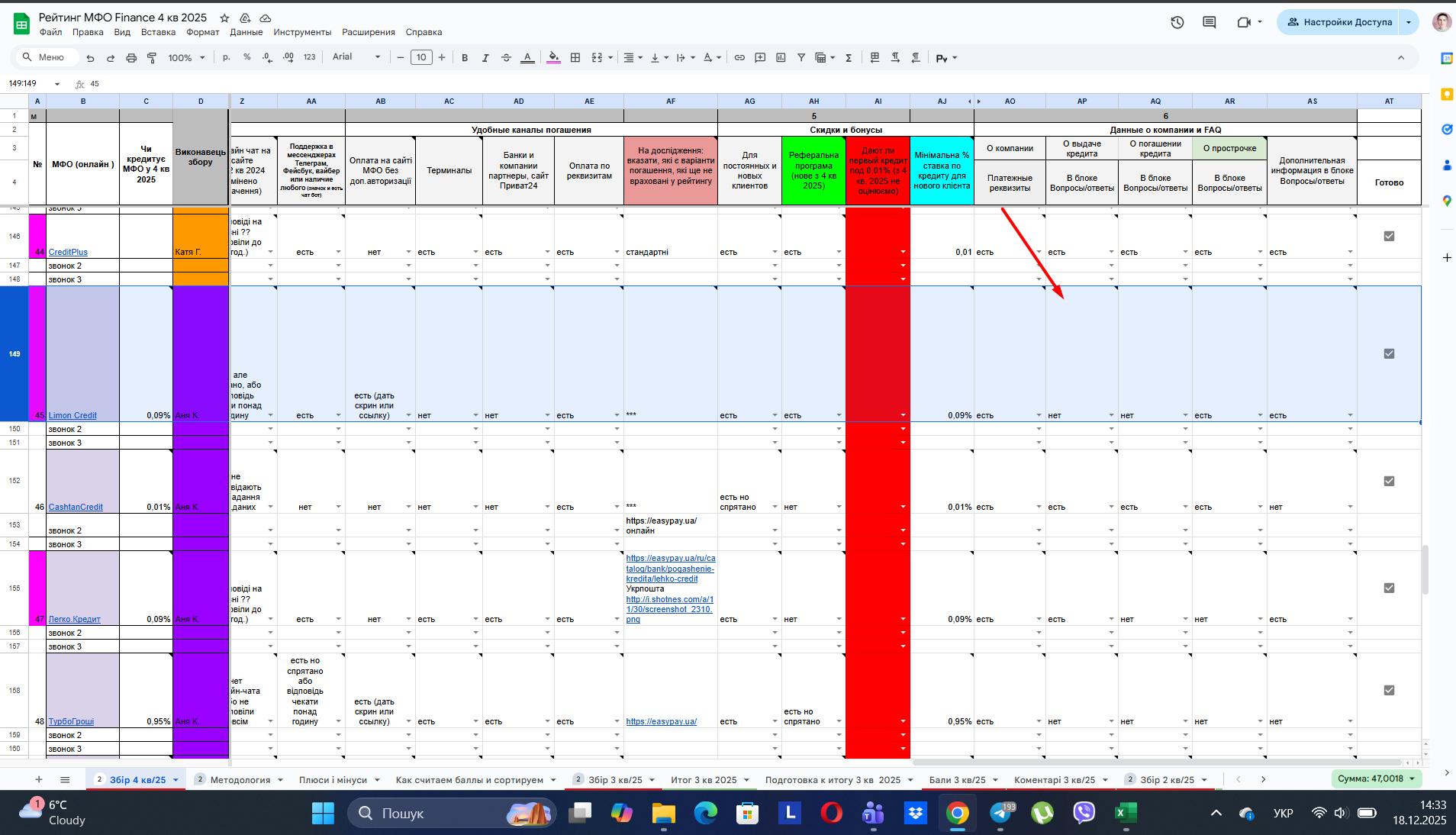
Task: Activate the paint format tool
Action: (x=152, y=58)
